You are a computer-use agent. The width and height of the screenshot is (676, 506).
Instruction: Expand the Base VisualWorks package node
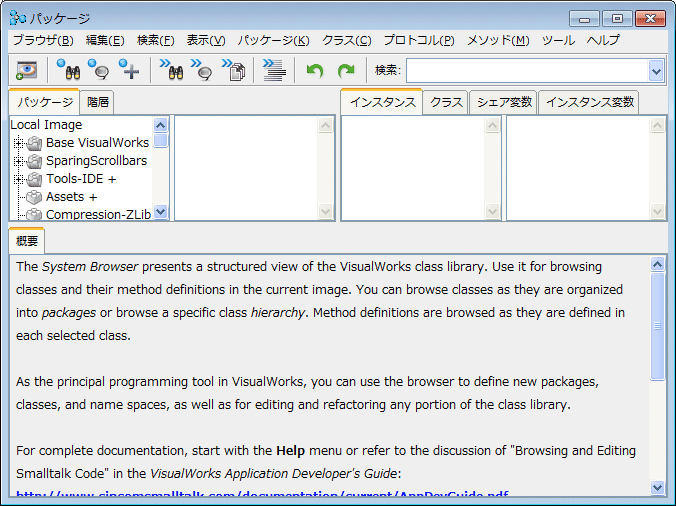pos(18,143)
